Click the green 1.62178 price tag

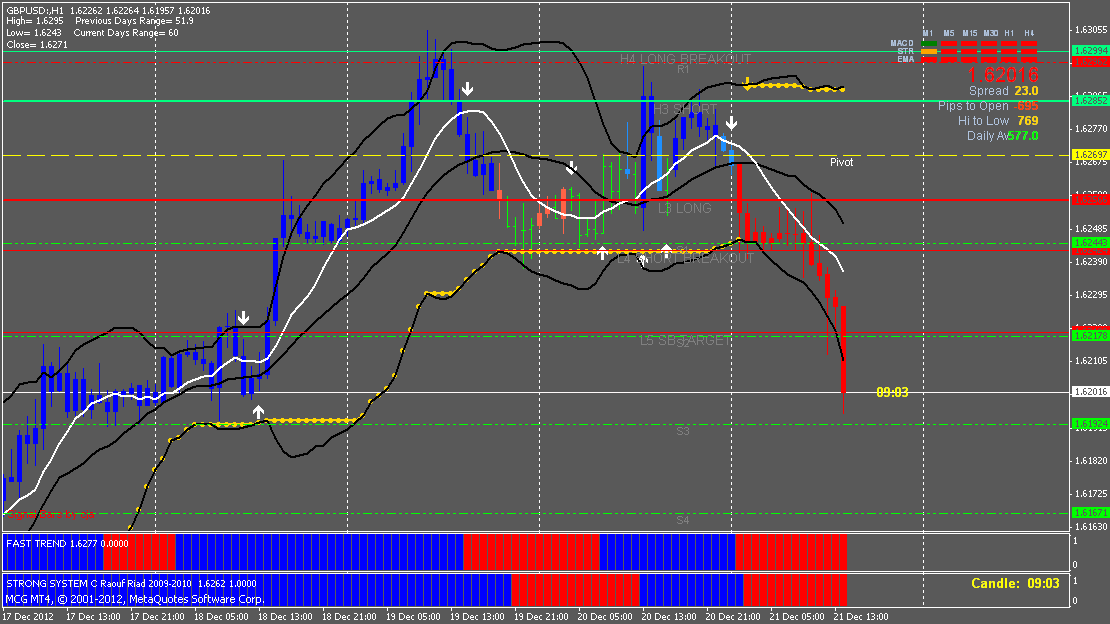pos(1091,336)
